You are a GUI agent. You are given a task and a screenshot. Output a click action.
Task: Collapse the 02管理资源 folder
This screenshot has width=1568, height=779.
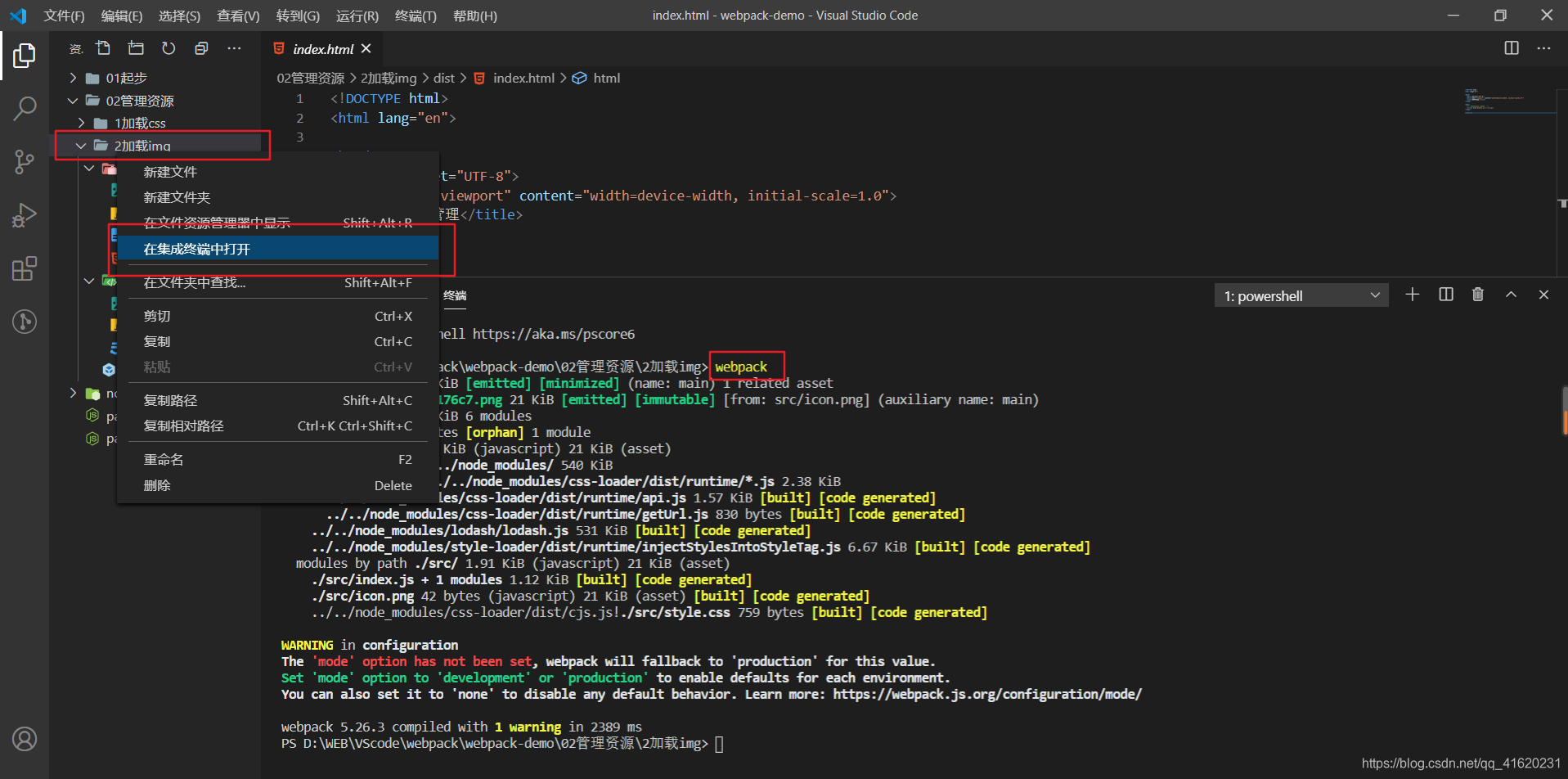click(x=74, y=101)
